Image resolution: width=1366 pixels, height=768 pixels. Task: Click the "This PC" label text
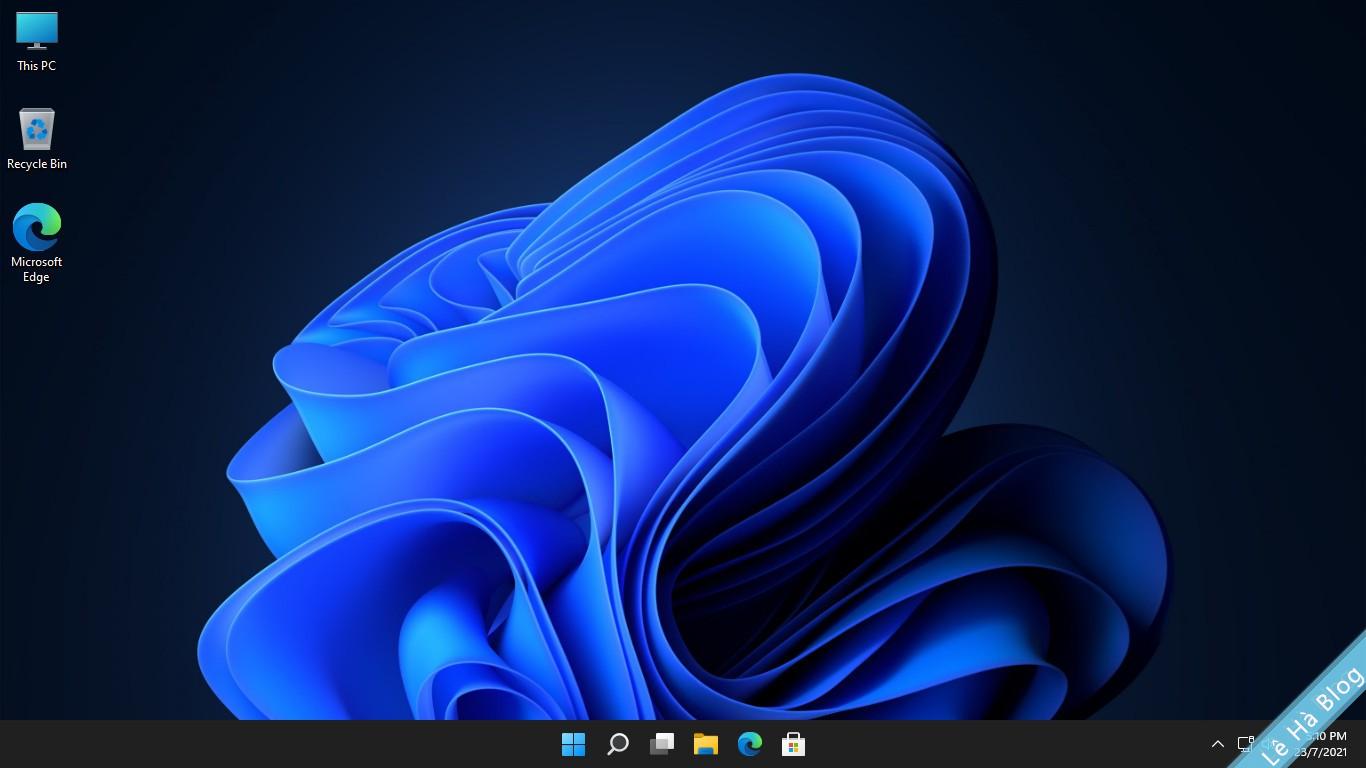[37, 66]
